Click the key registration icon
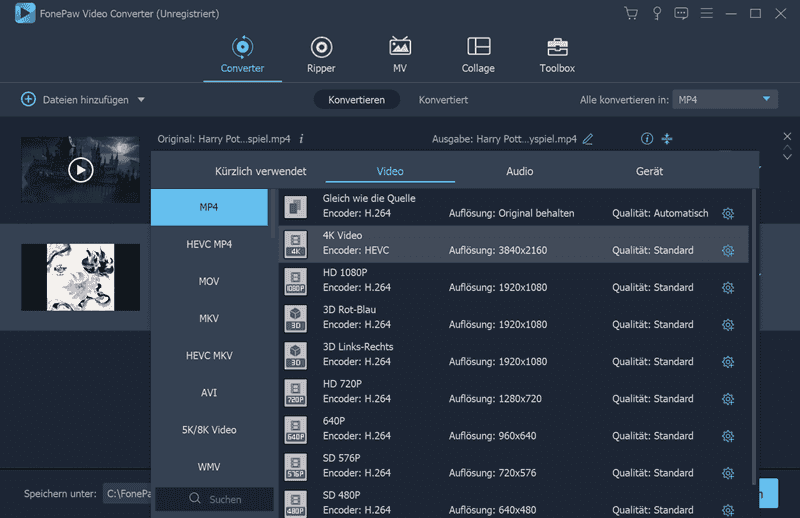This screenshot has width=800, height=518. pos(657,13)
